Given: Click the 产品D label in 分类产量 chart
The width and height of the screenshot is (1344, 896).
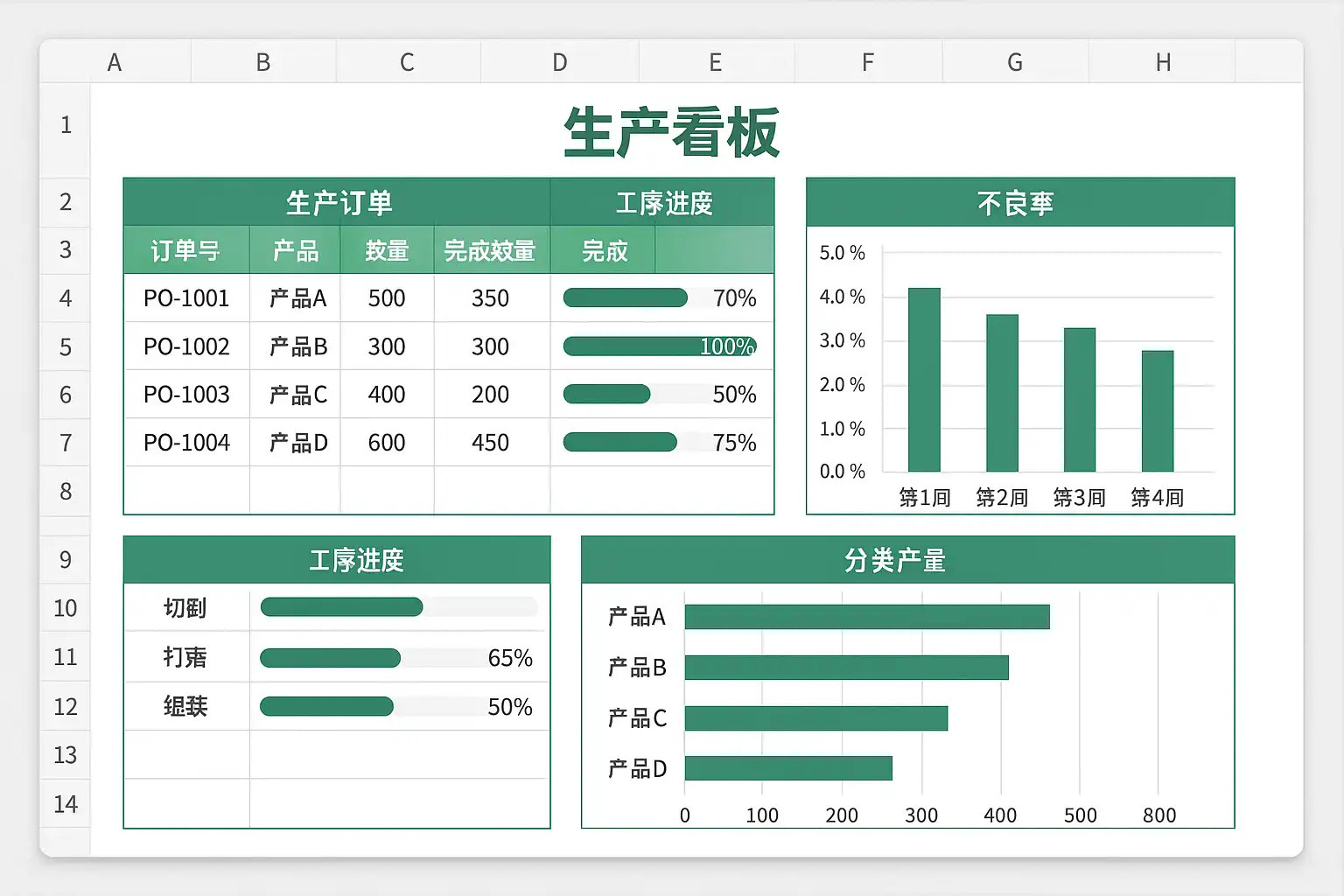Looking at the screenshot, I should click(637, 768).
